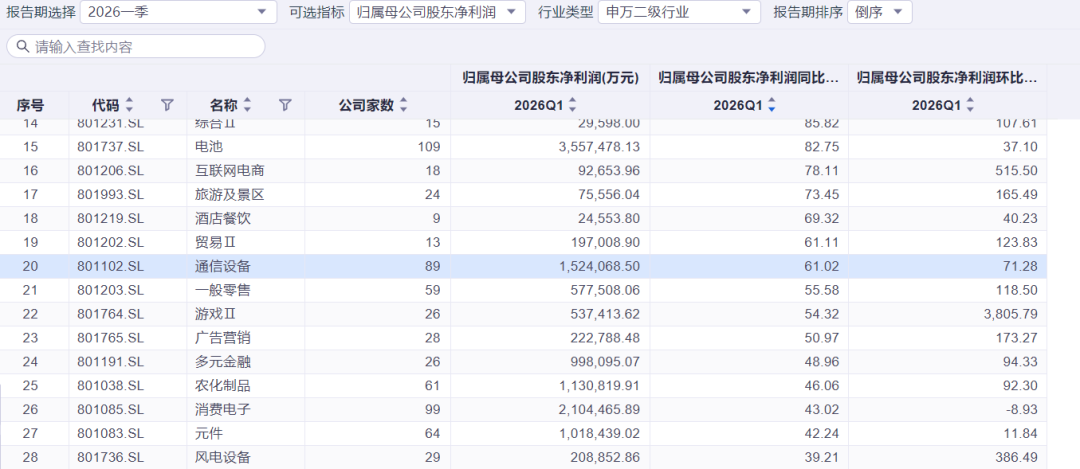Screen dimensions: 1080x469
Task: Select the 多元金融 row name
Action: point(223,362)
